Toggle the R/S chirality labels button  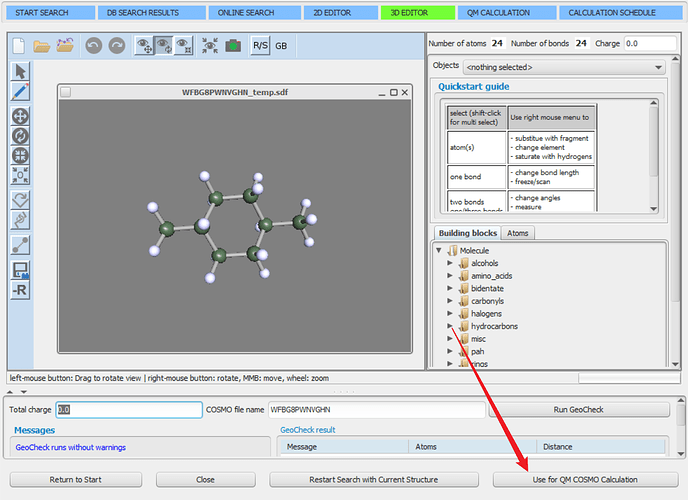click(260, 46)
